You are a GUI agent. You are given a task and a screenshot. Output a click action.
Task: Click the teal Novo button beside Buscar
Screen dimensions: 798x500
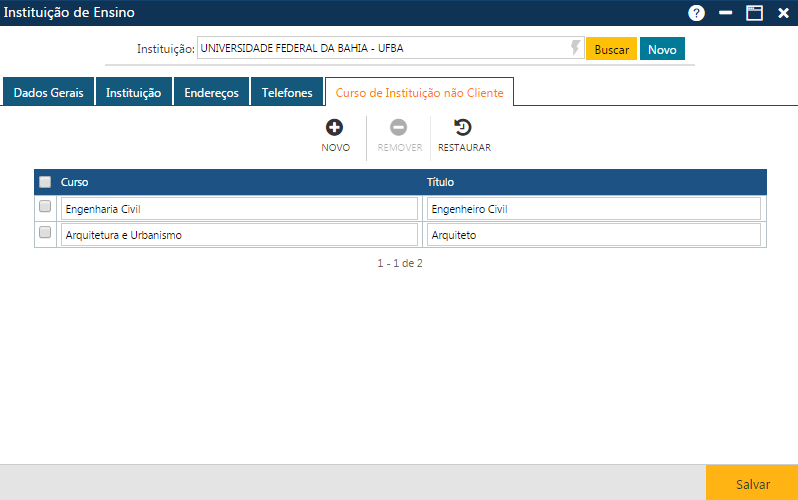[x=662, y=49]
